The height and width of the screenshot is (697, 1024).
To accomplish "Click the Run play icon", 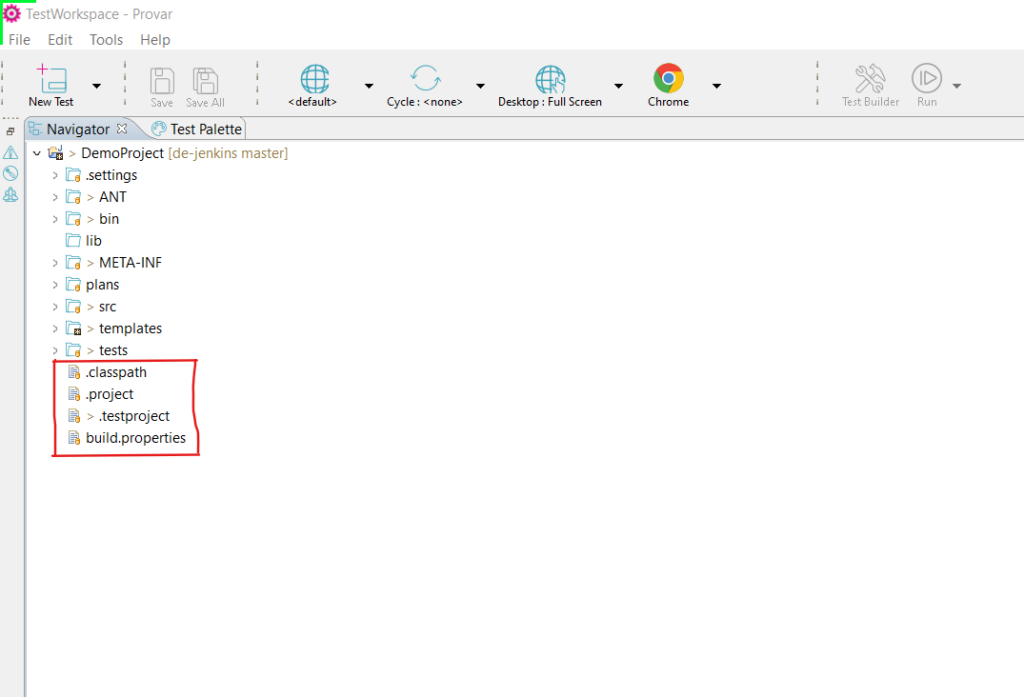I will pos(927,78).
